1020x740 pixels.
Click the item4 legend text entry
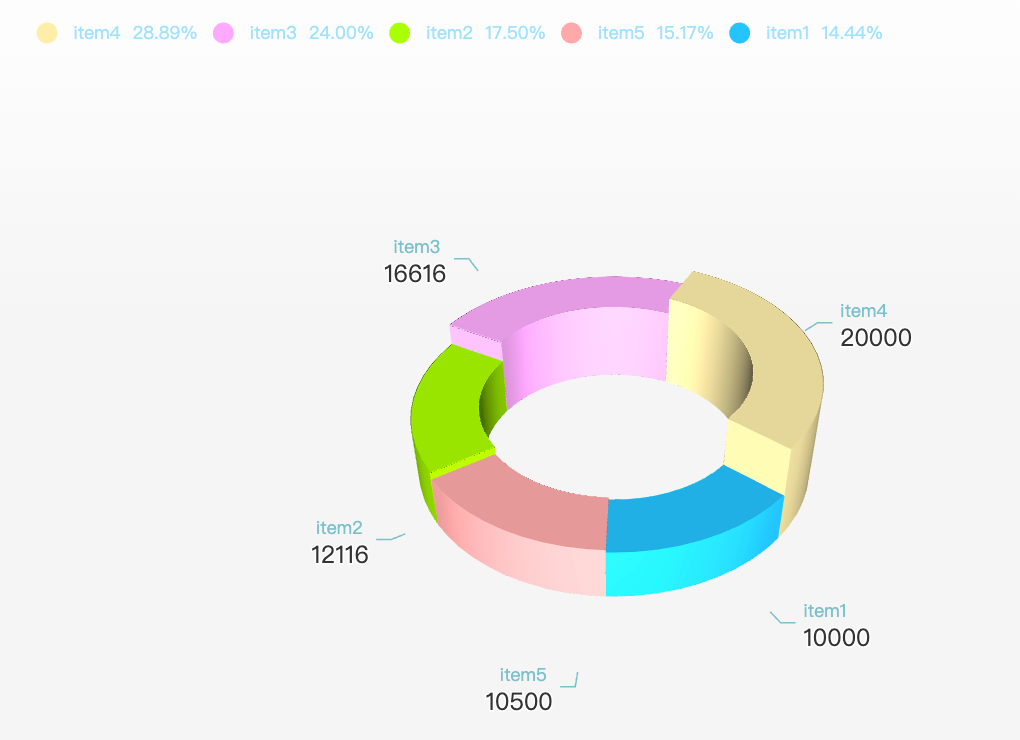pyautogui.click(x=95, y=32)
